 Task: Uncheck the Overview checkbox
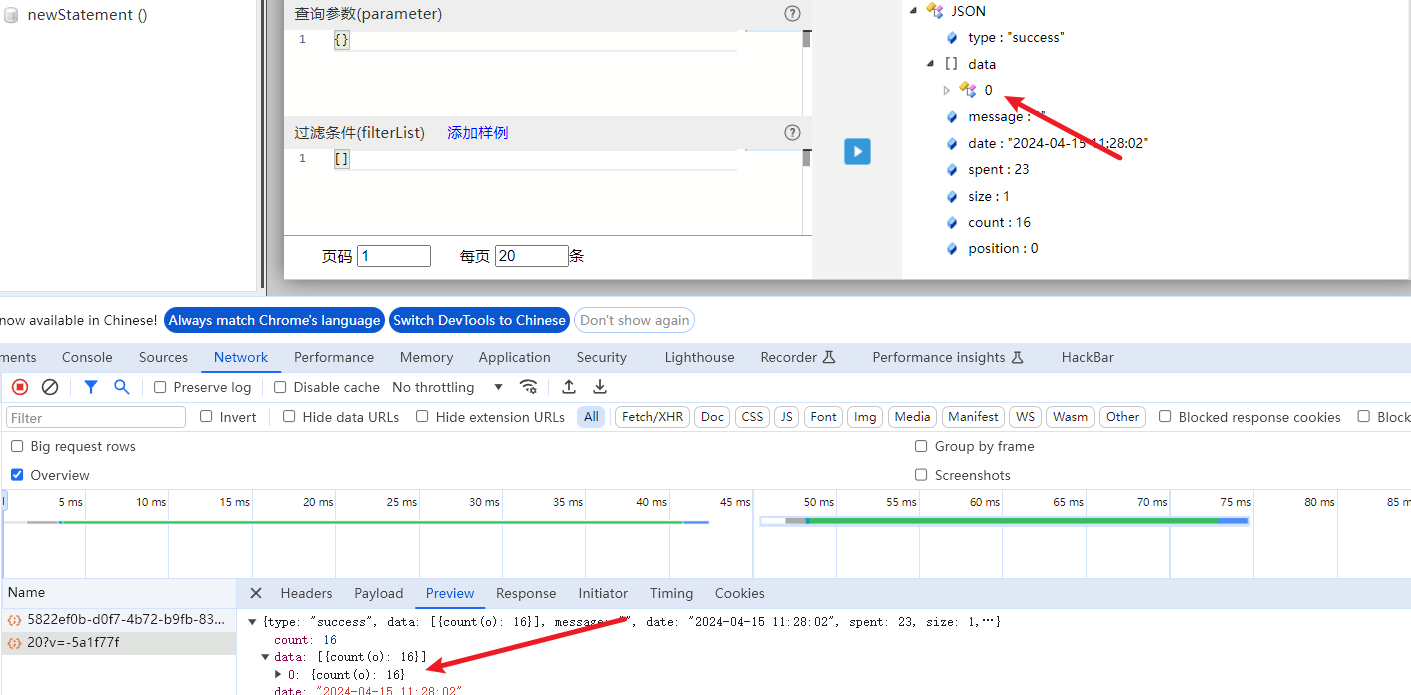[17, 475]
